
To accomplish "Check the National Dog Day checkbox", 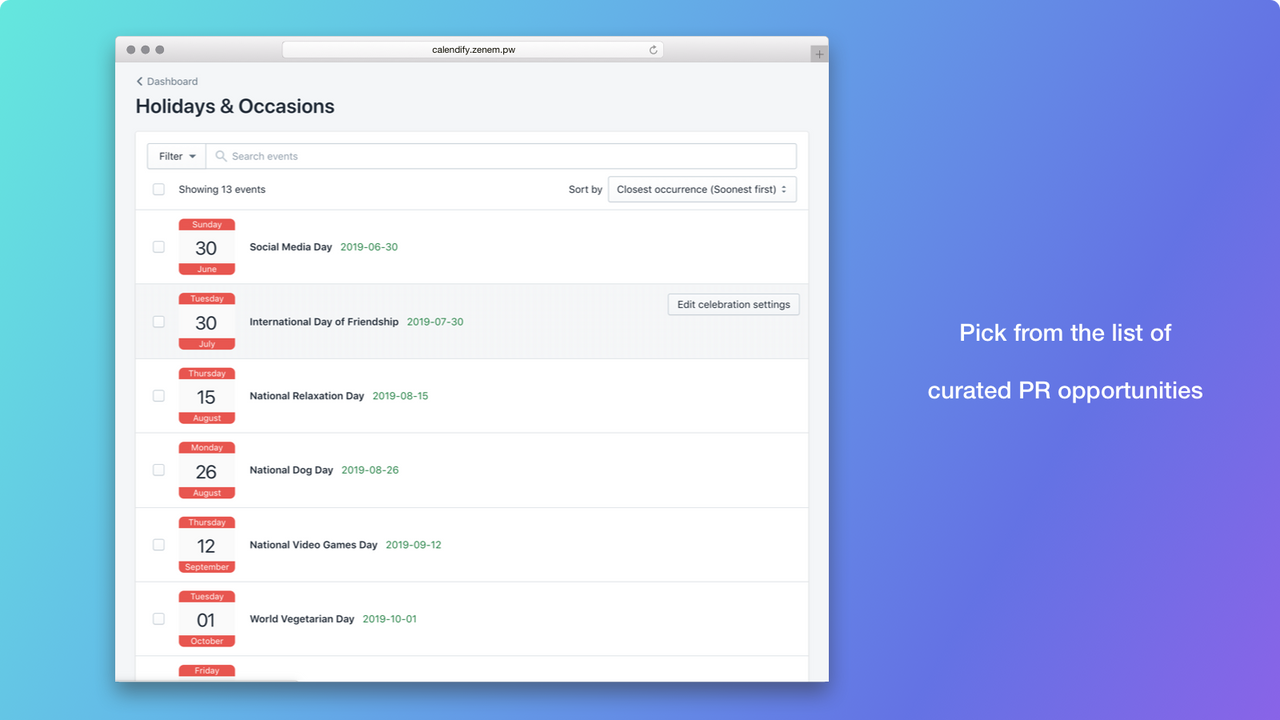I will coord(158,470).
